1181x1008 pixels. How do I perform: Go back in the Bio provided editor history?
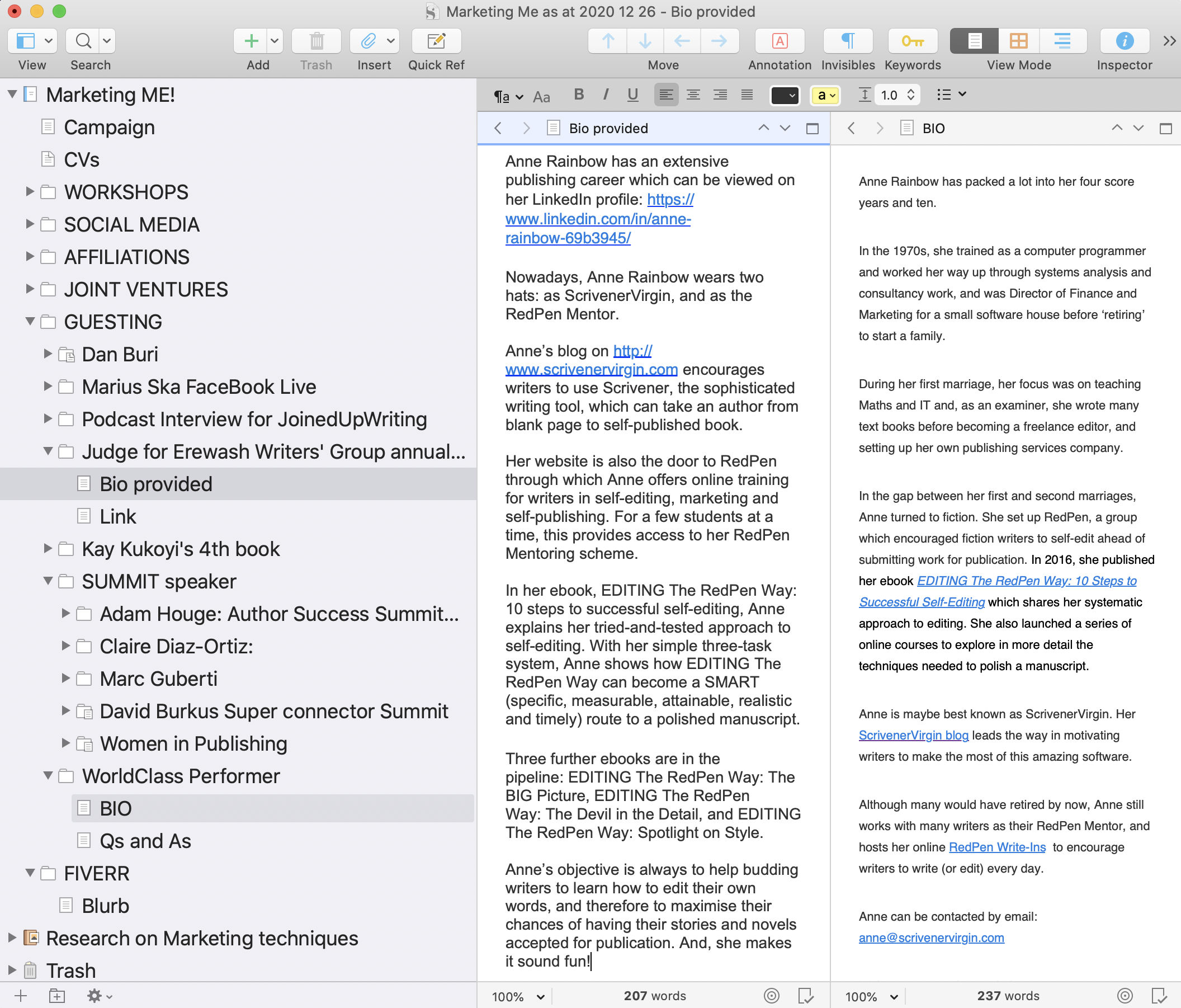[x=498, y=128]
